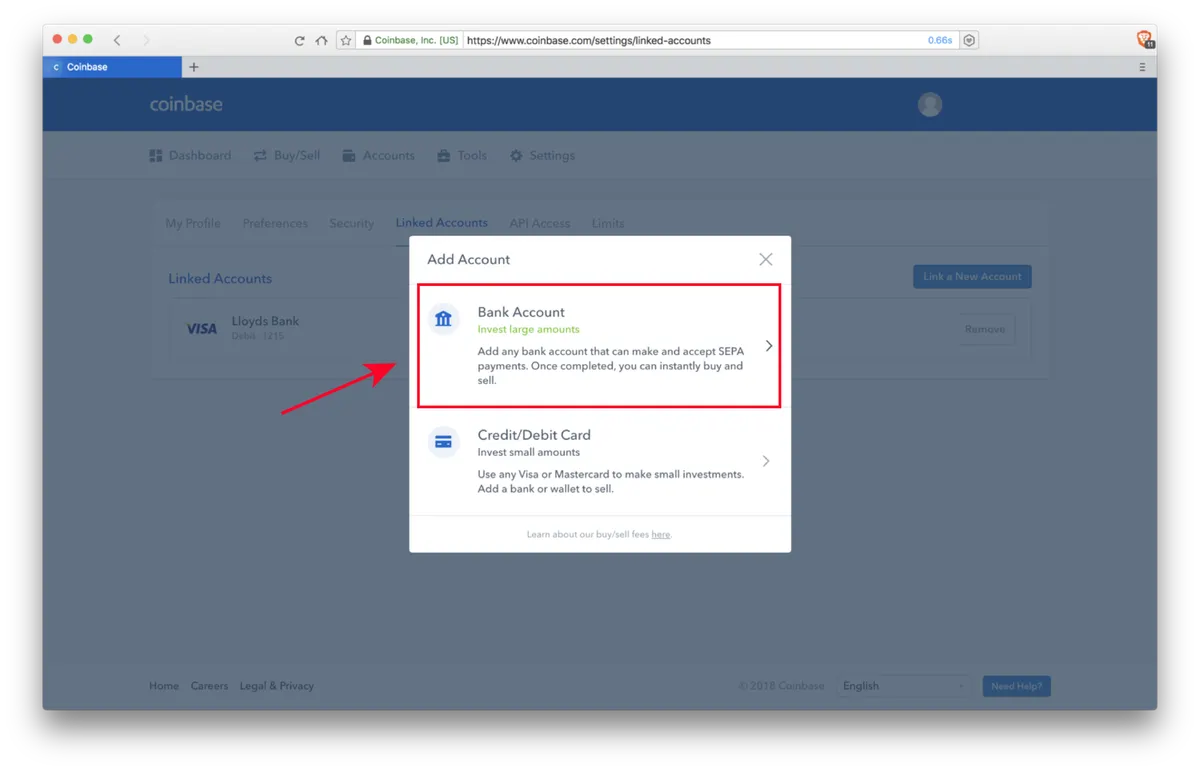Open the Need Help? button
Screen dimensions: 1200x771
[1016, 686]
